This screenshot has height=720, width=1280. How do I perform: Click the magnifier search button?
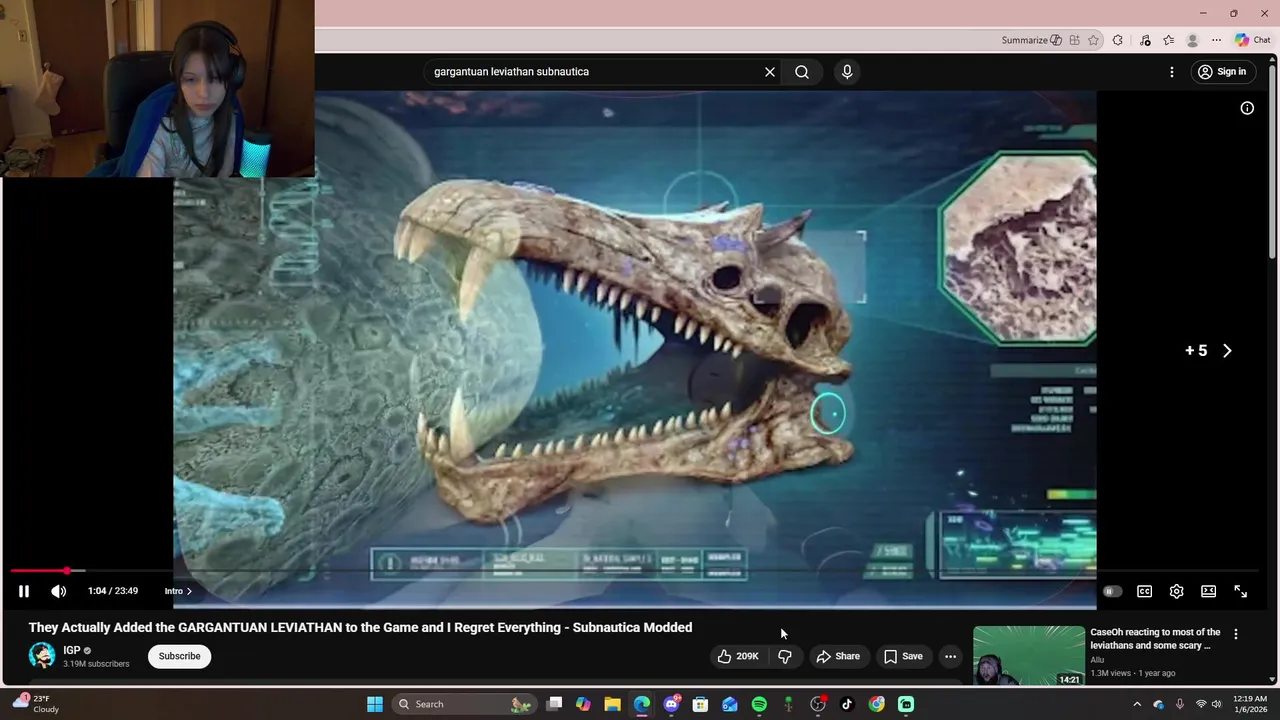(802, 72)
